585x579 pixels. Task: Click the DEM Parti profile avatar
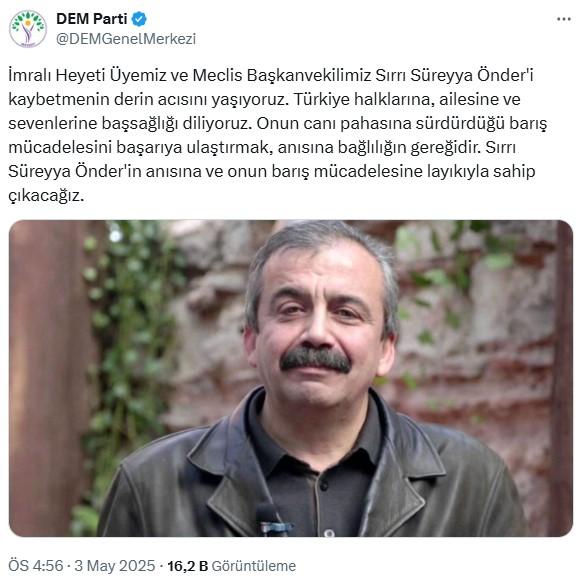(x=28, y=29)
